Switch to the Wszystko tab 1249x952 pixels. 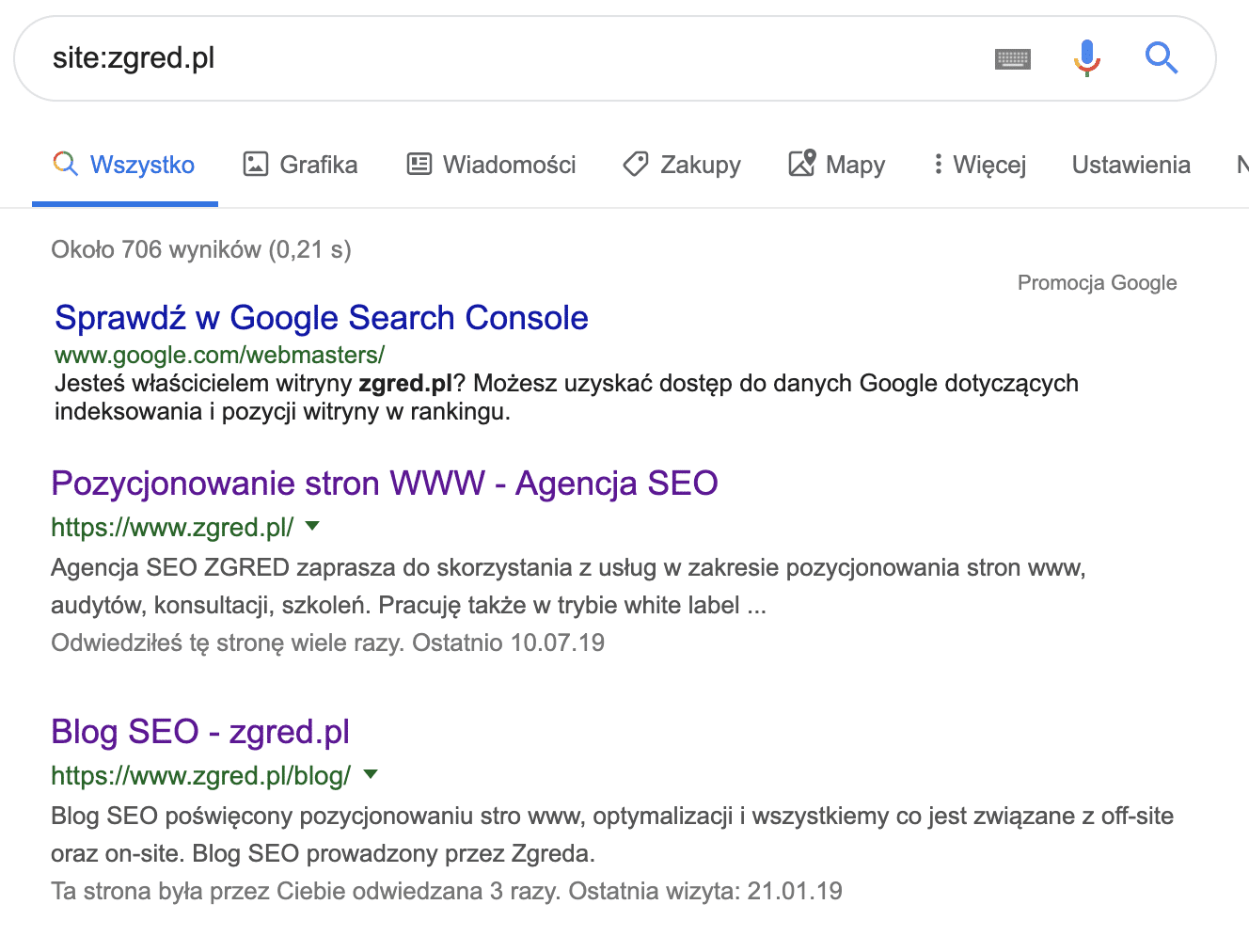(x=142, y=165)
